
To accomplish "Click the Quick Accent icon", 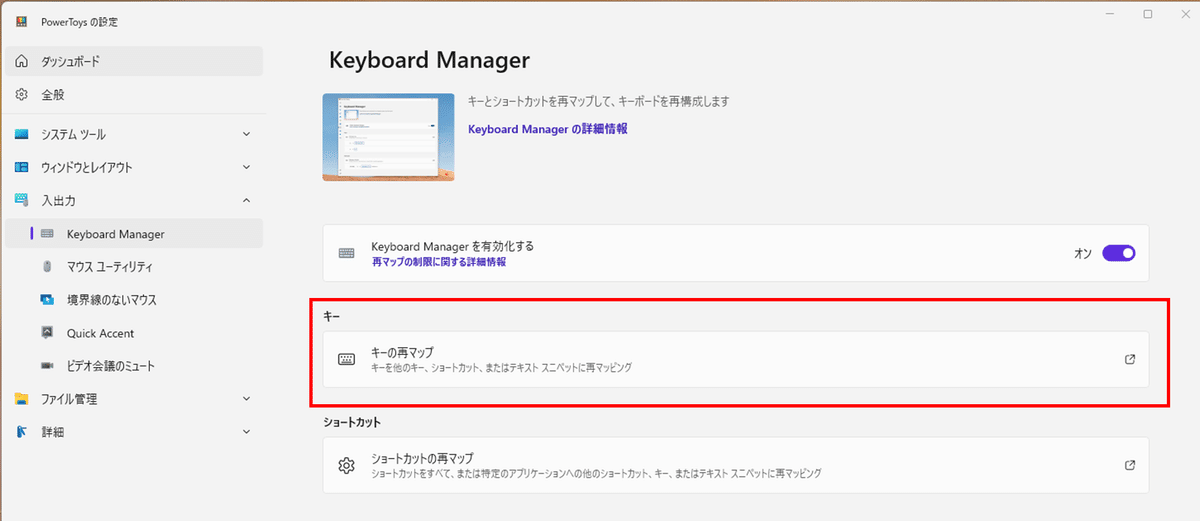I will [x=47, y=333].
